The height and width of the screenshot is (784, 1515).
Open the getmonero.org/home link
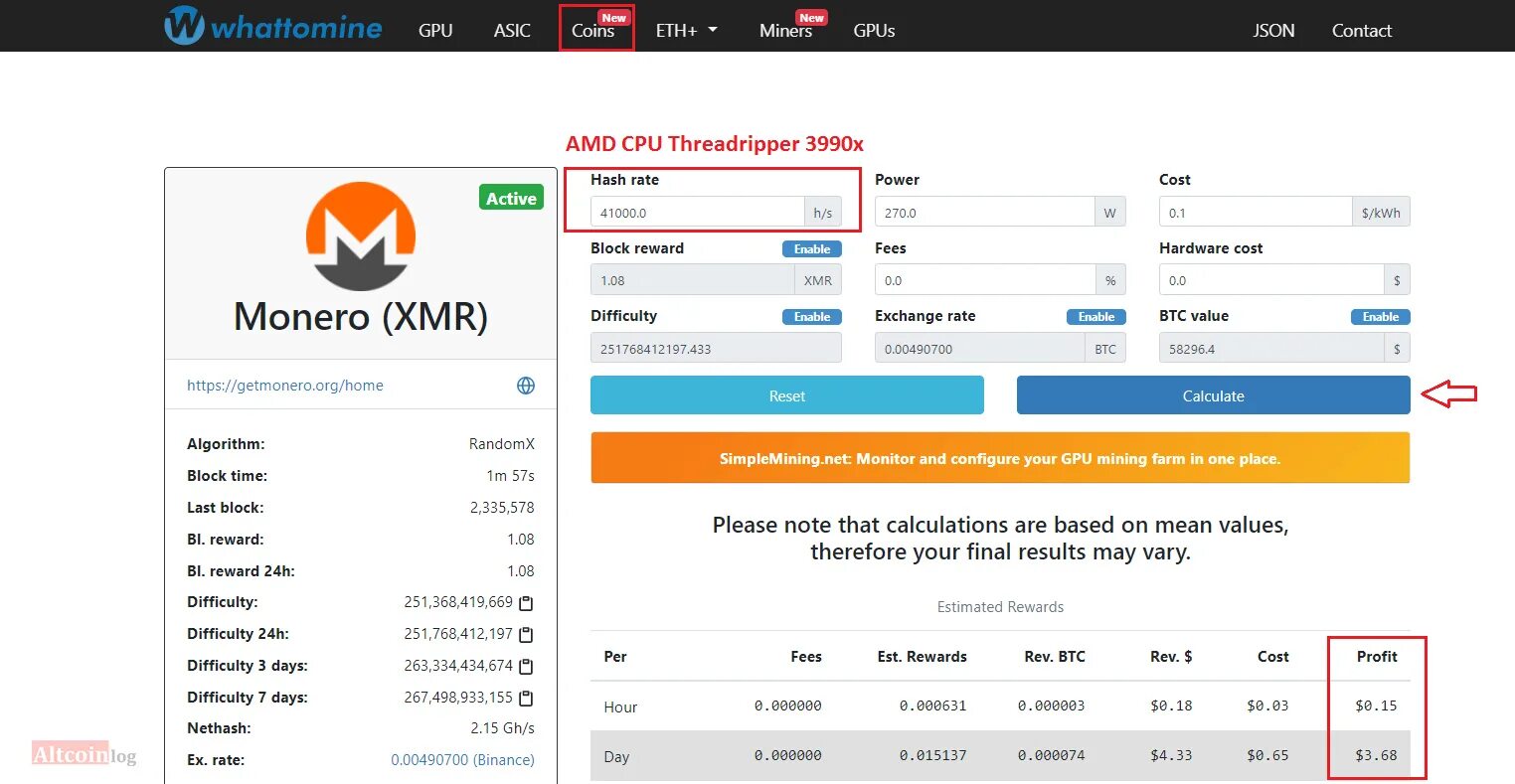click(285, 386)
